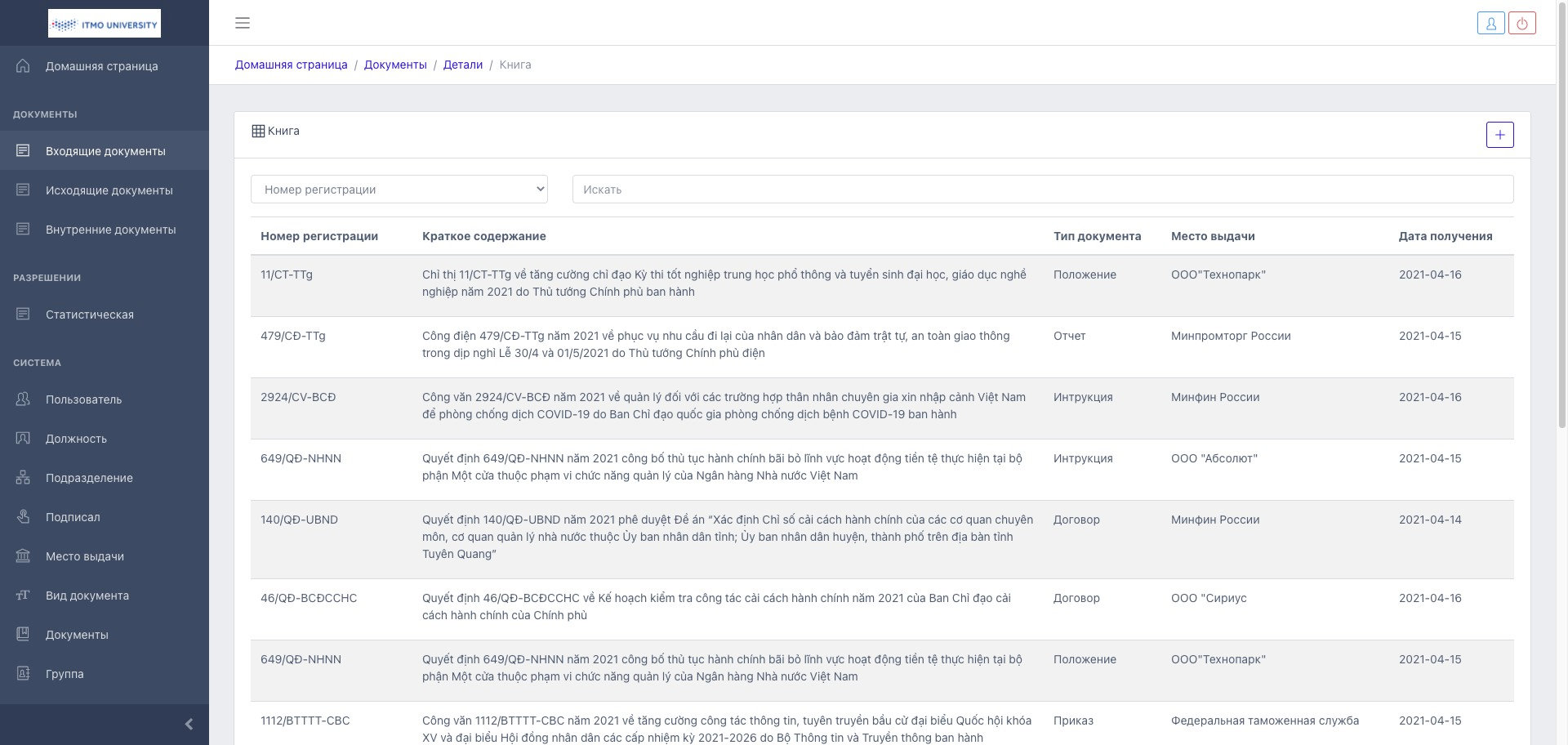1568x745 pixels.
Task: Click the Детали breadcrumb link
Action: pyautogui.click(x=462, y=65)
